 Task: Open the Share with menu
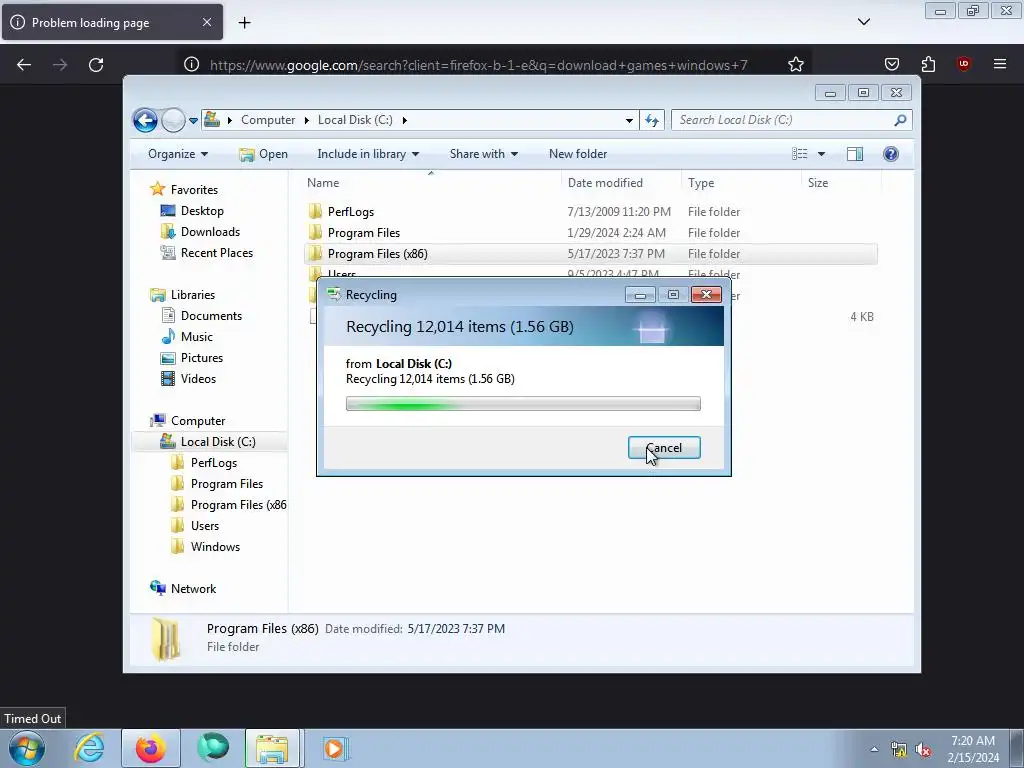(x=483, y=154)
